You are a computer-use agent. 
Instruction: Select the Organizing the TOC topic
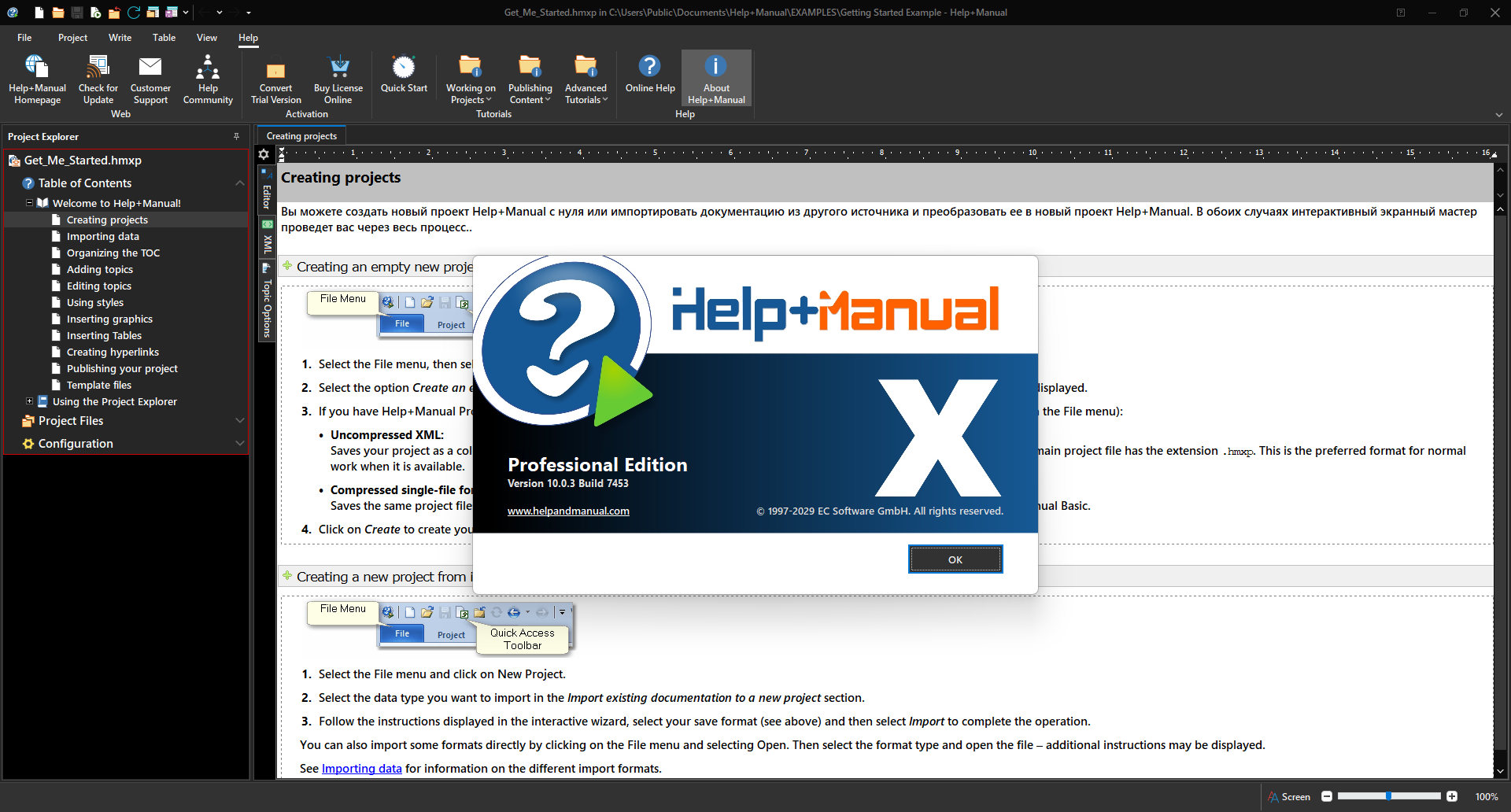113,253
